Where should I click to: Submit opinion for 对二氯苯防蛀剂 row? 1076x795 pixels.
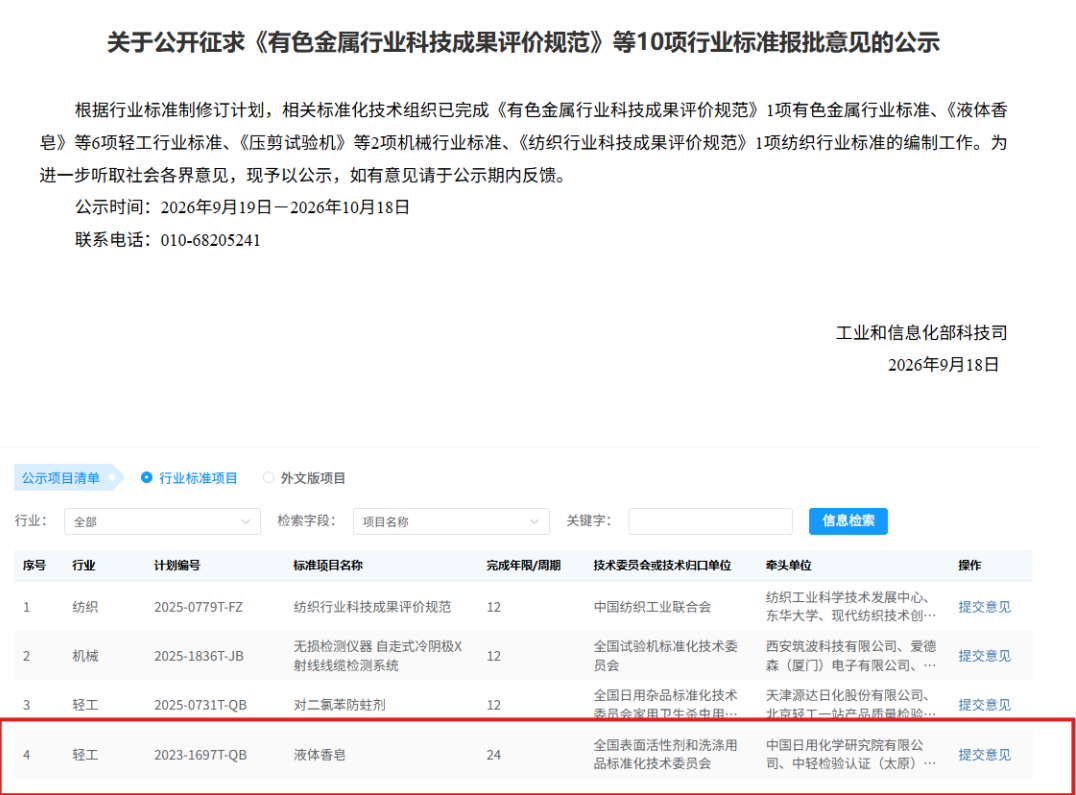click(x=984, y=705)
